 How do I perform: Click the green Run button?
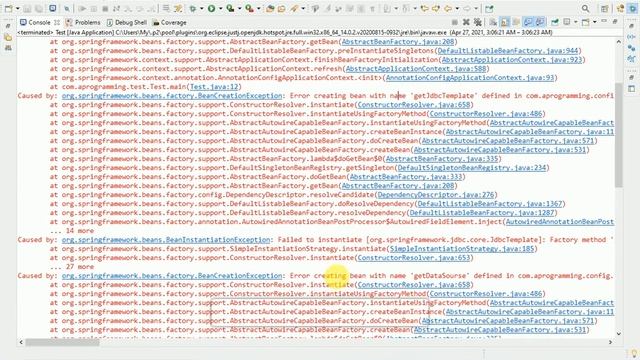tap(211, 9)
